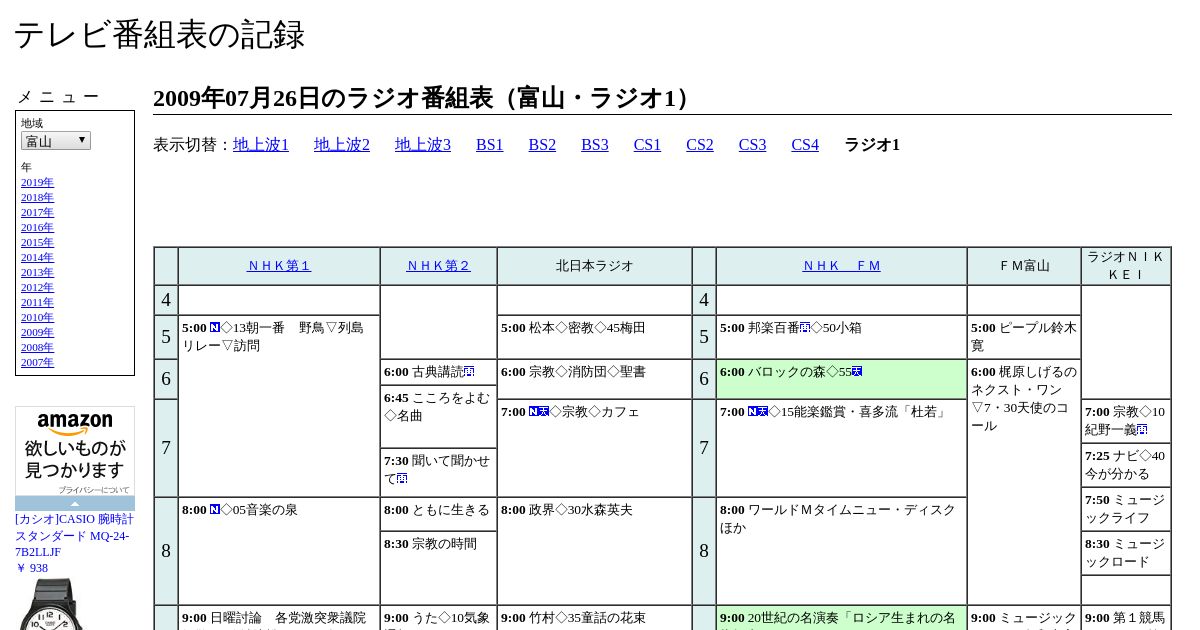
Task: Select the 9:00 20世紀の名演奏 listing
Action: tap(841, 618)
